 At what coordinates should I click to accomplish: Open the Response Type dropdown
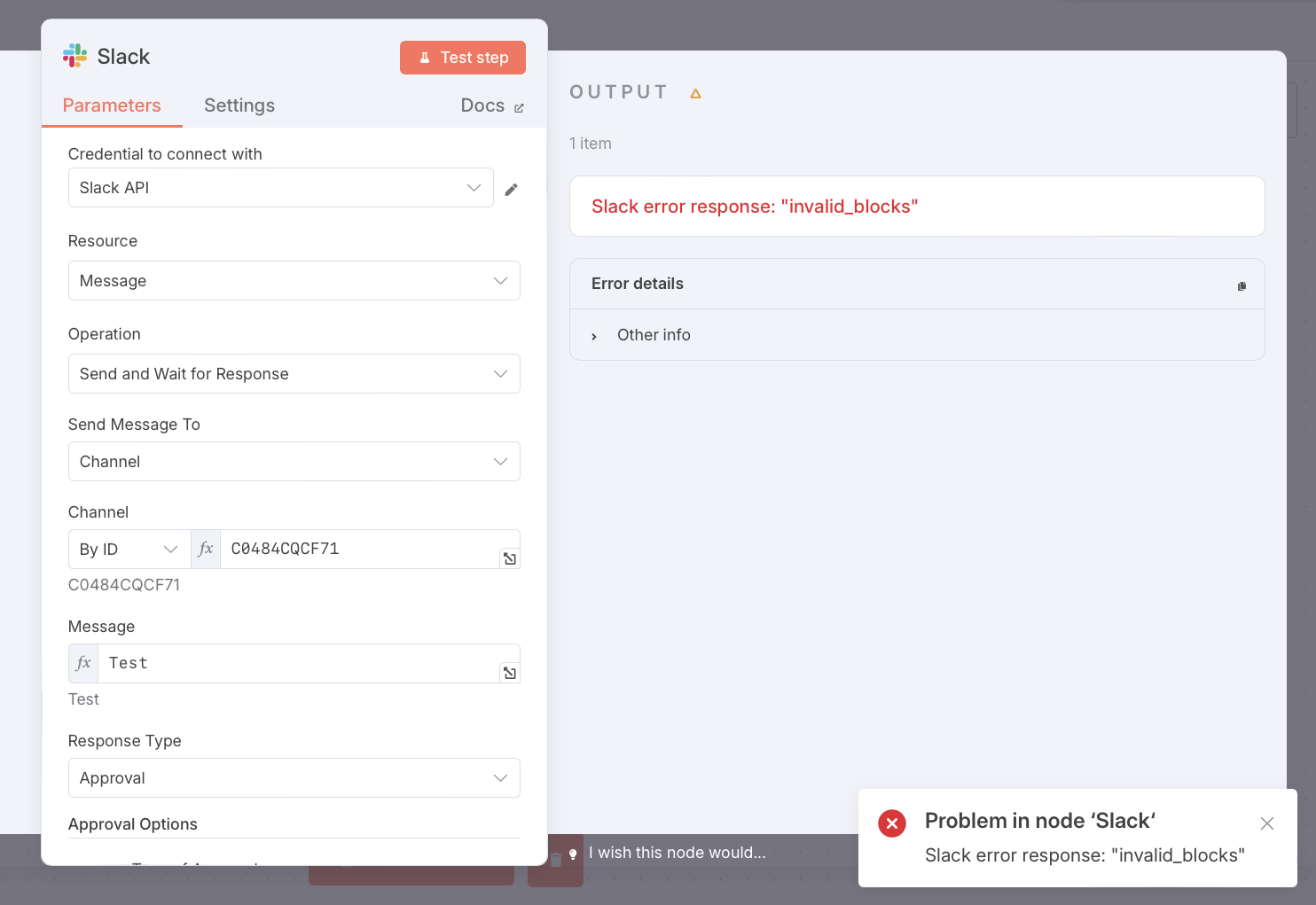tap(294, 778)
